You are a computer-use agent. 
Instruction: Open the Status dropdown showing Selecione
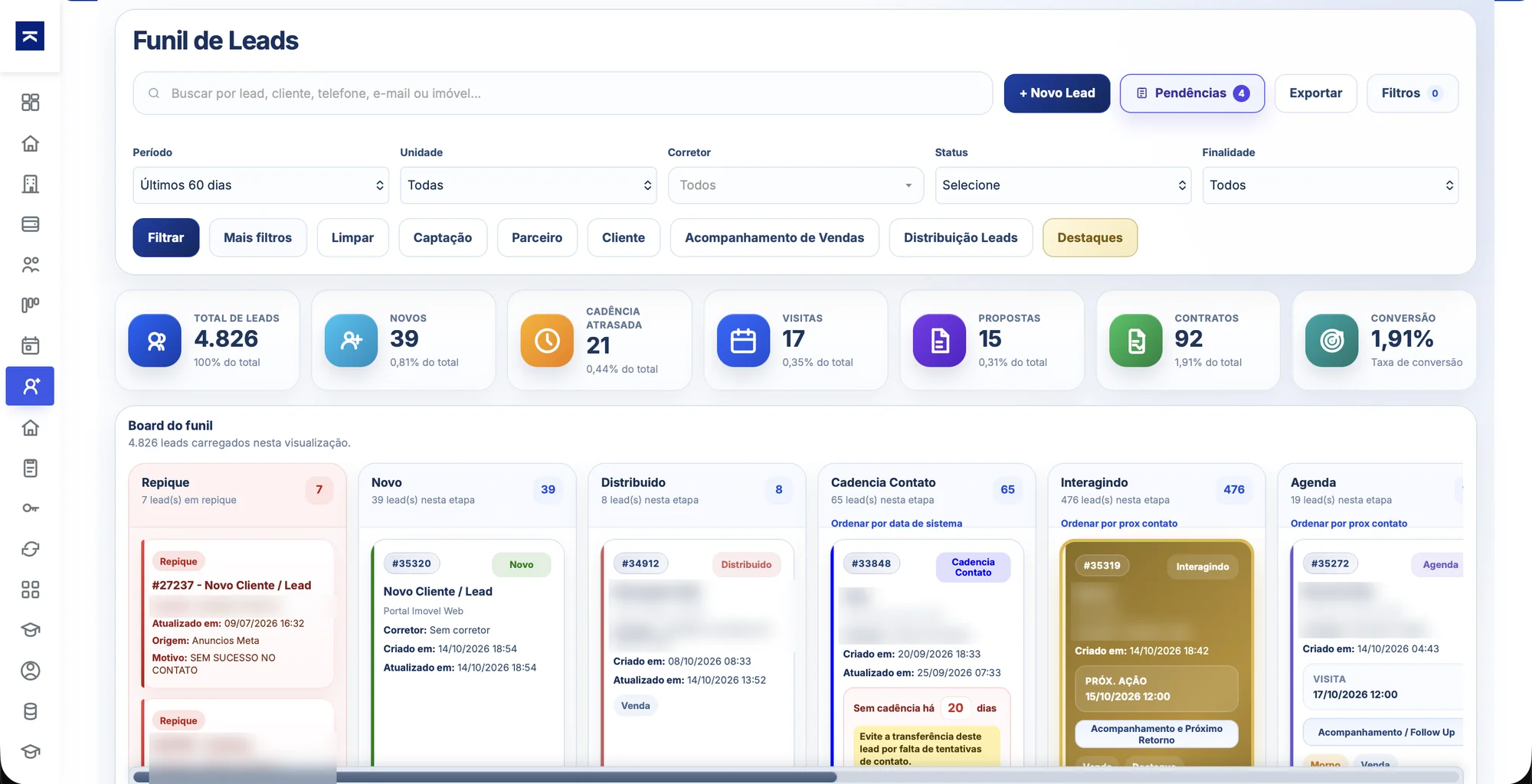click(1062, 185)
